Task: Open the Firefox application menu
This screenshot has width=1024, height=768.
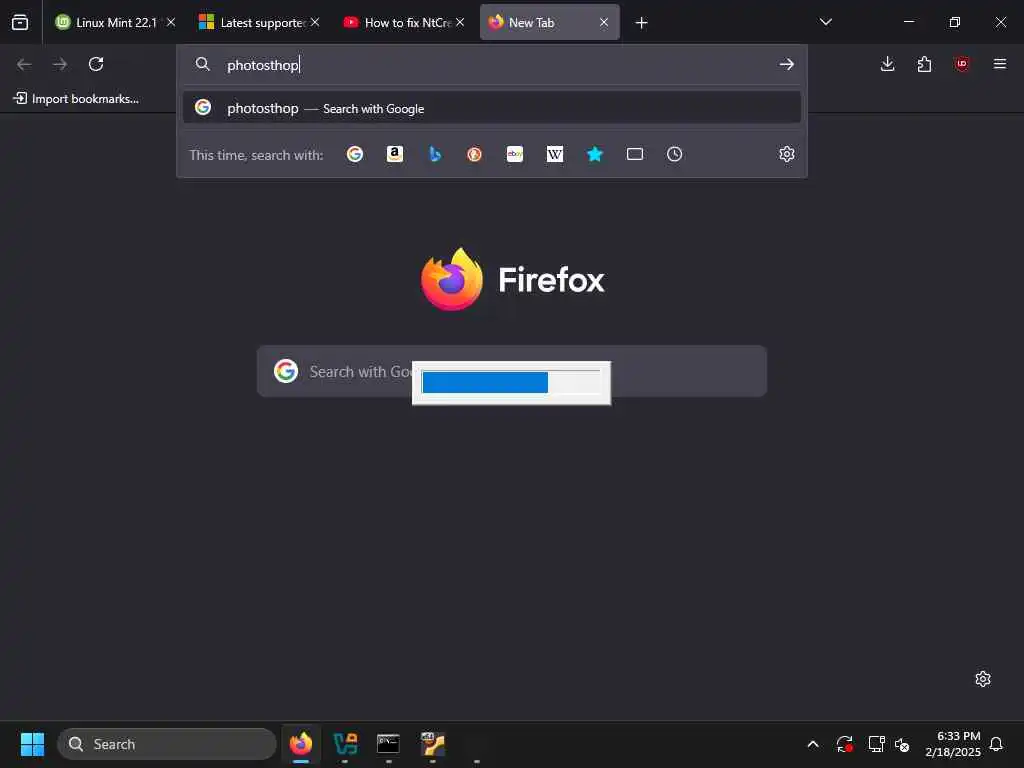Action: (999, 64)
